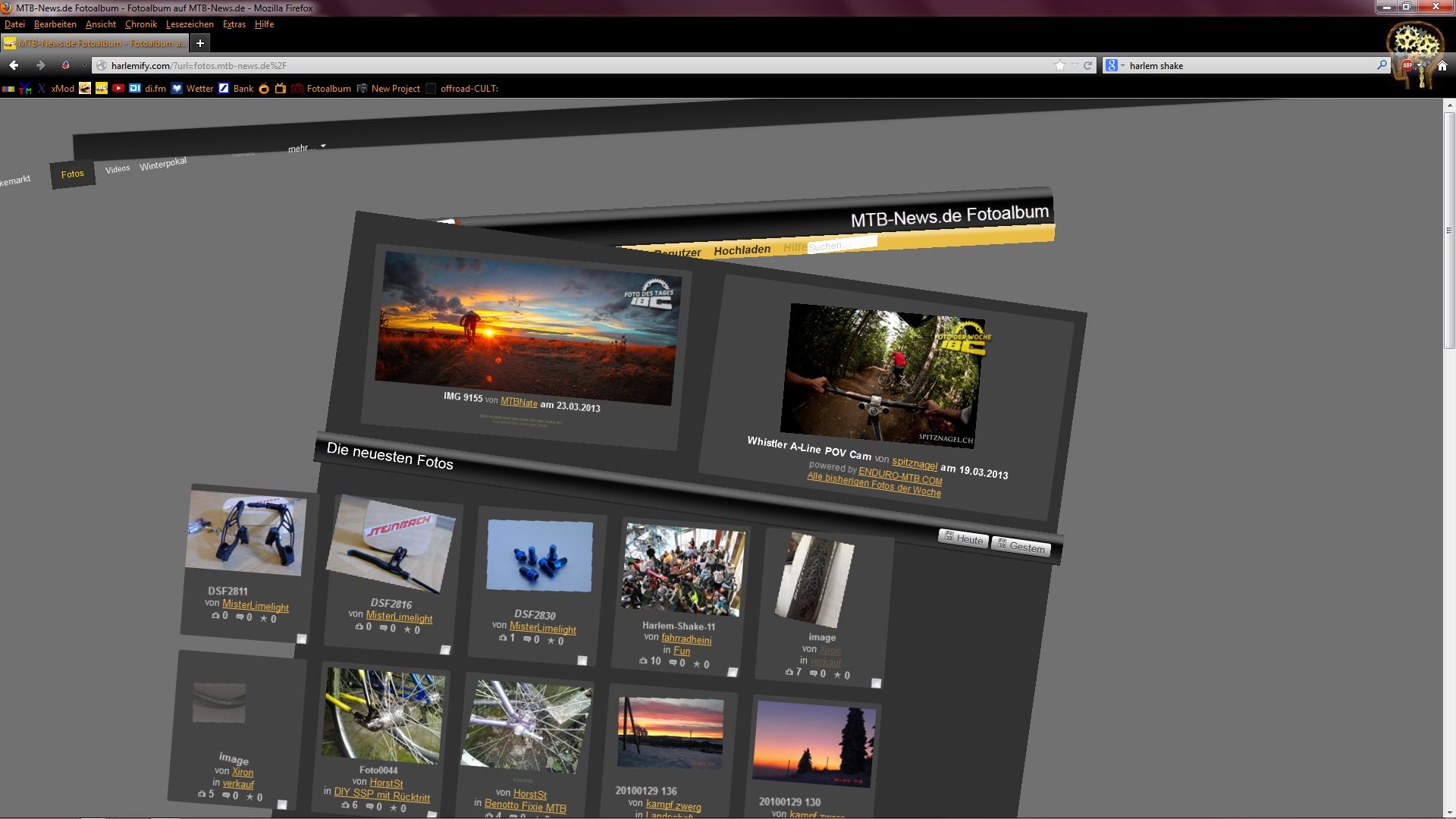This screenshot has width=1456, height=819.
Task: Click the Heute button
Action: (963, 538)
